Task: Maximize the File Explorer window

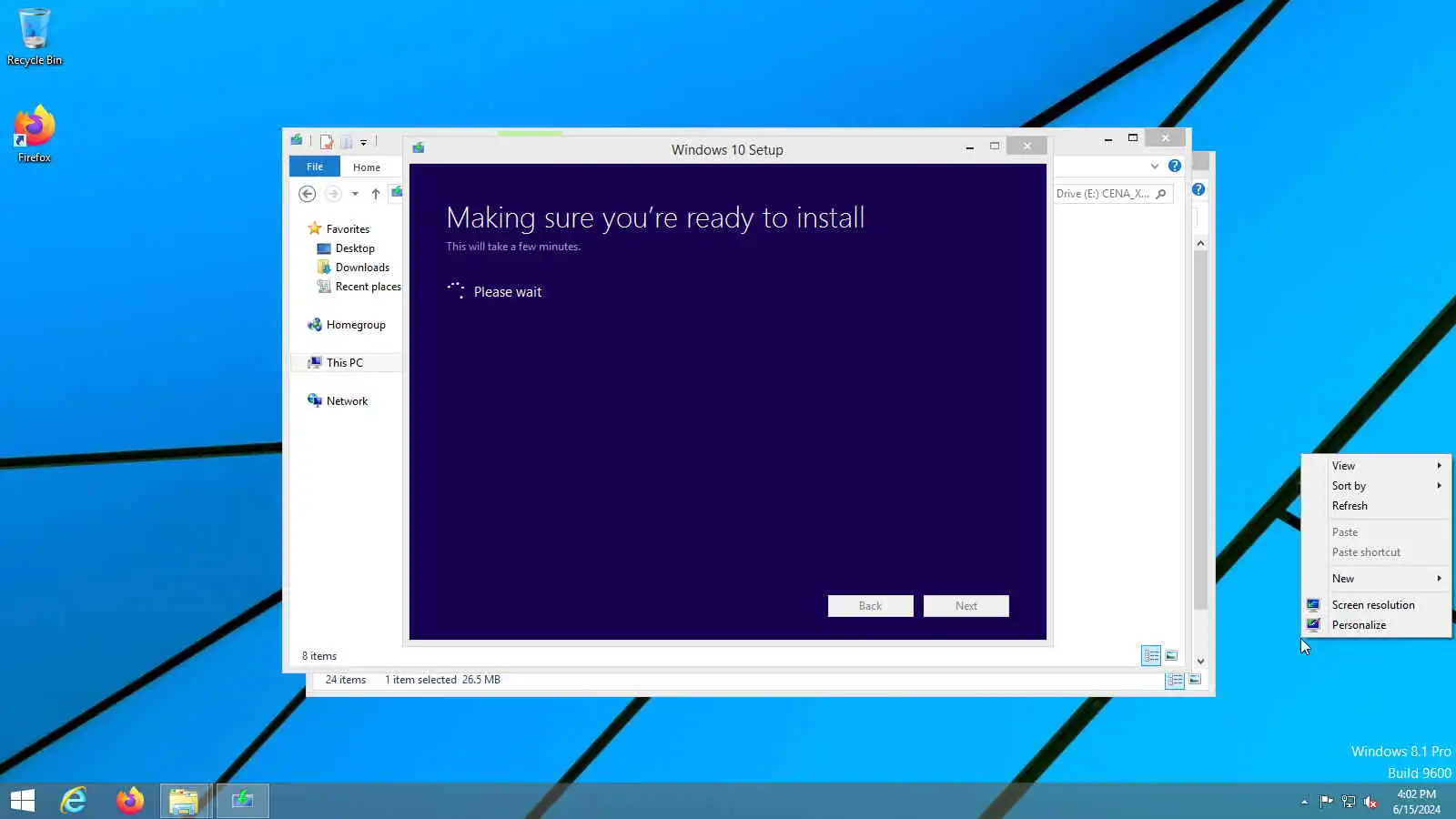Action: pyautogui.click(x=1132, y=138)
